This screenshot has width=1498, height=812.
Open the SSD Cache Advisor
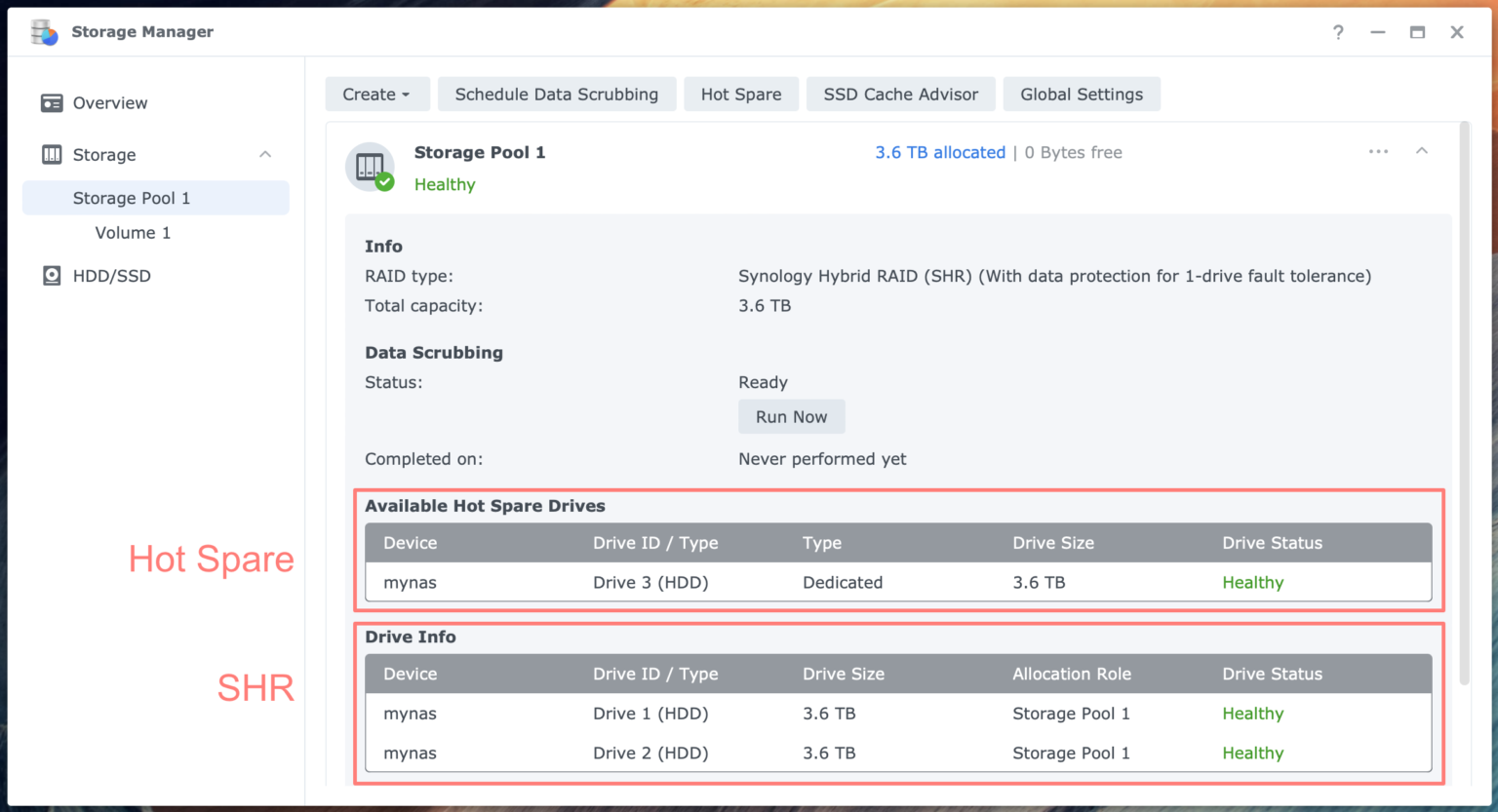[x=900, y=94]
